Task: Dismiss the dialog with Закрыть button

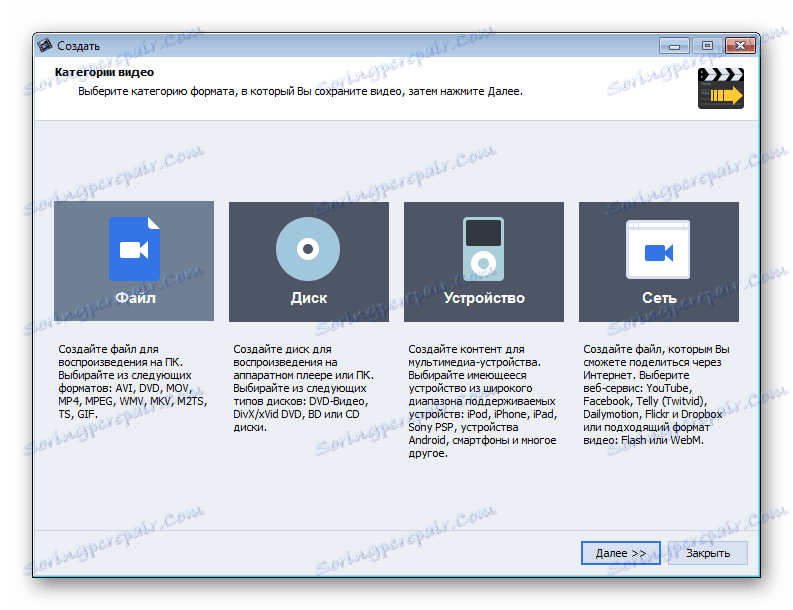Action: tap(708, 553)
